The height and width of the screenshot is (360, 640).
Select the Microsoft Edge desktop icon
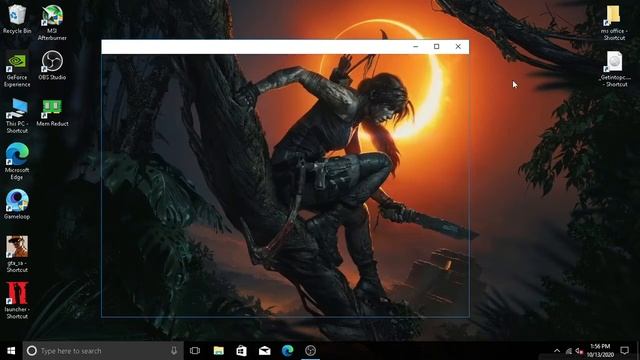(17, 162)
